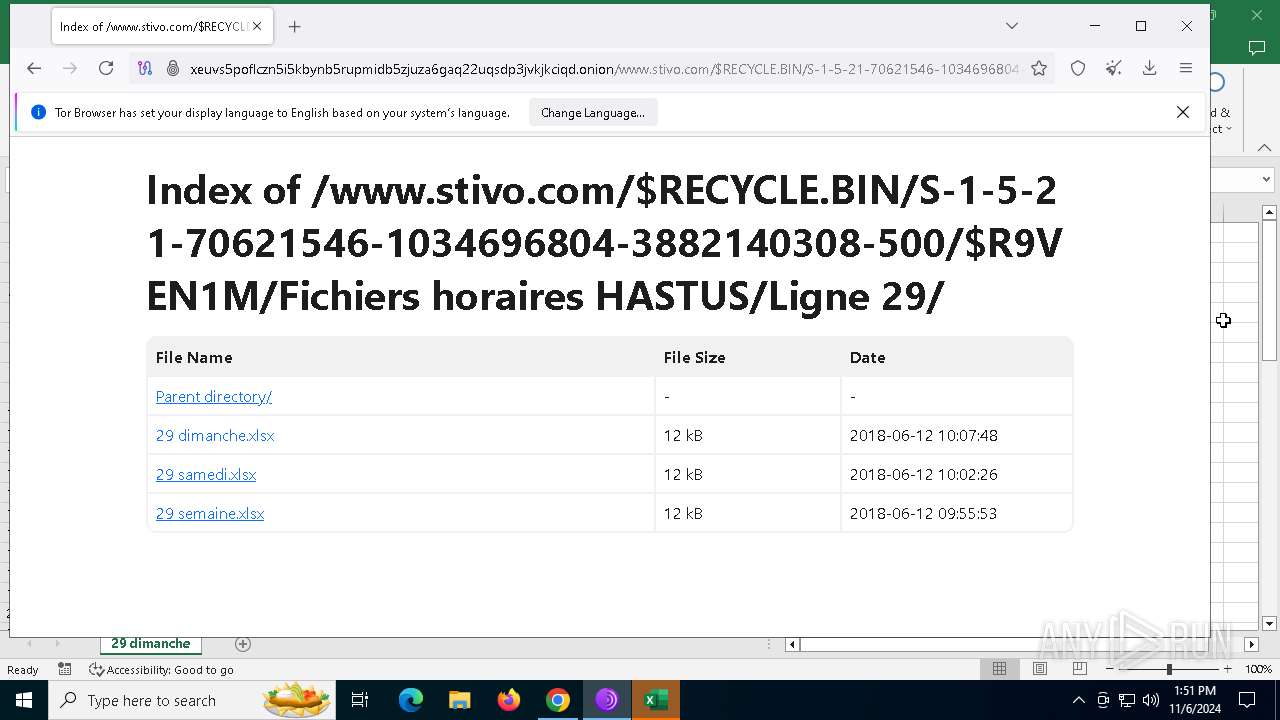The width and height of the screenshot is (1280, 720).
Task: Open the network icon in system tray
Action: (x=1127, y=700)
